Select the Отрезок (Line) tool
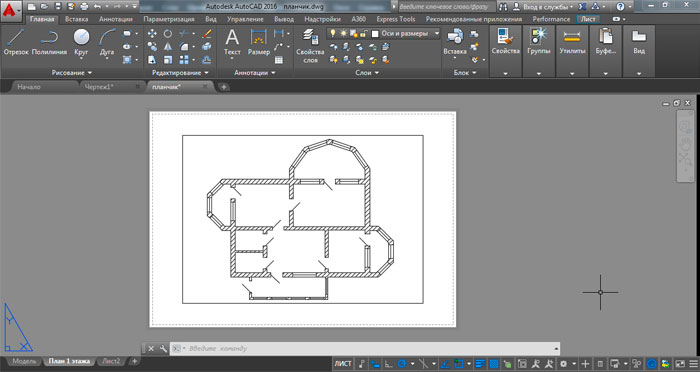The height and width of the screenshot is (372, 700). 16,42
